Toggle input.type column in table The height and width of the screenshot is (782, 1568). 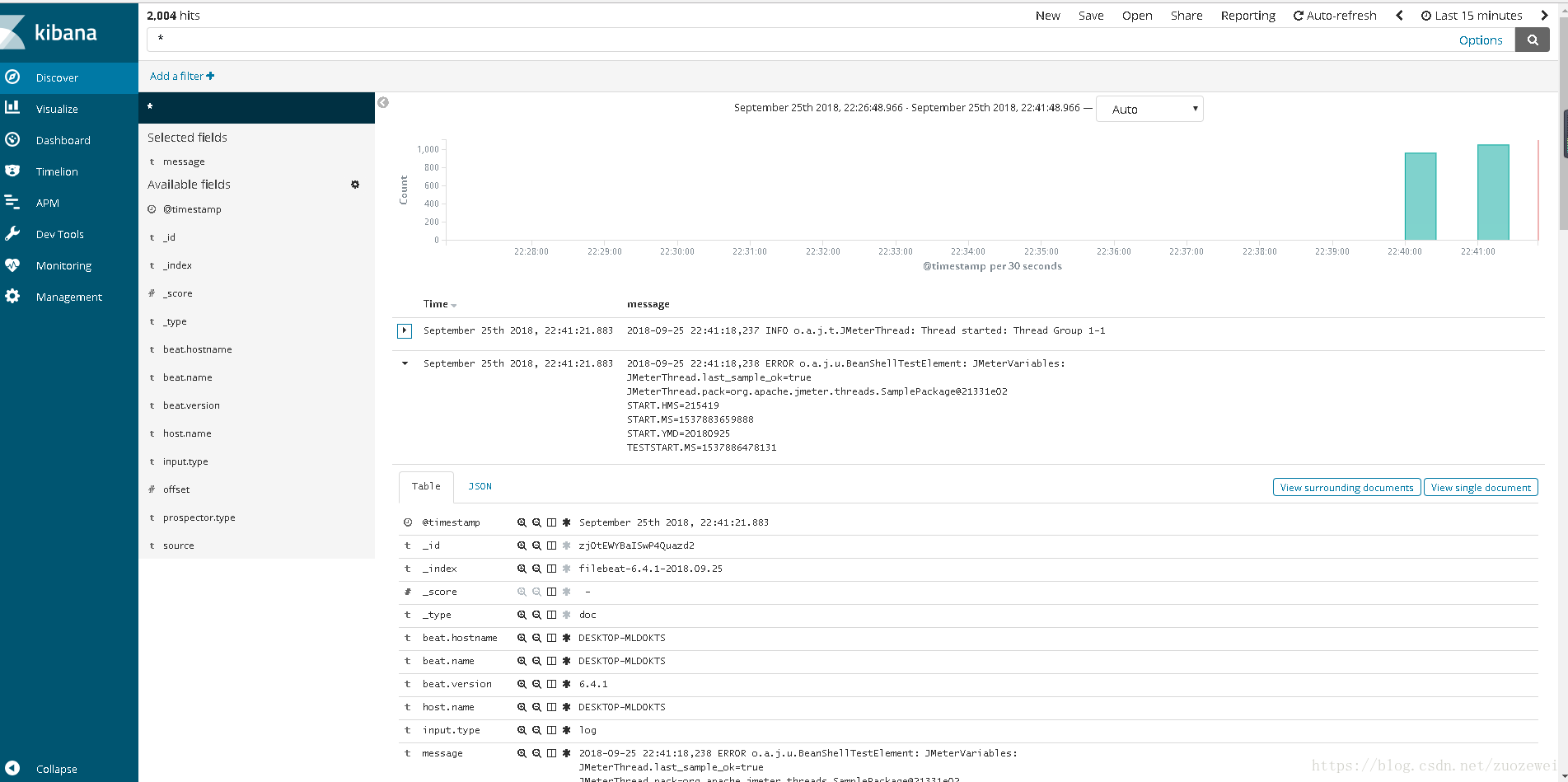click(x=552, y=730)
